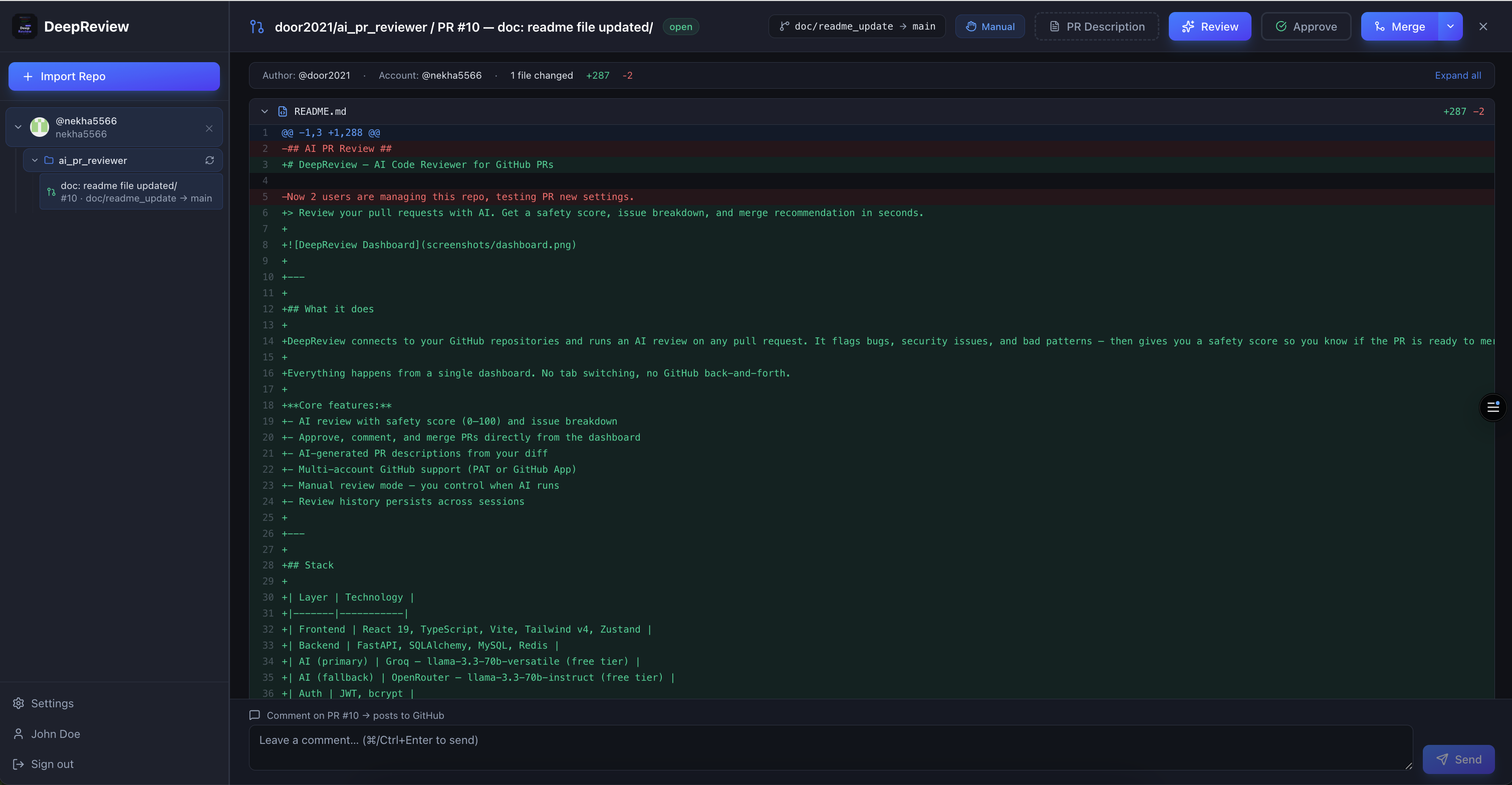Send the comment
Viewport: 1512px width, 785px height.
(1458, 759)
